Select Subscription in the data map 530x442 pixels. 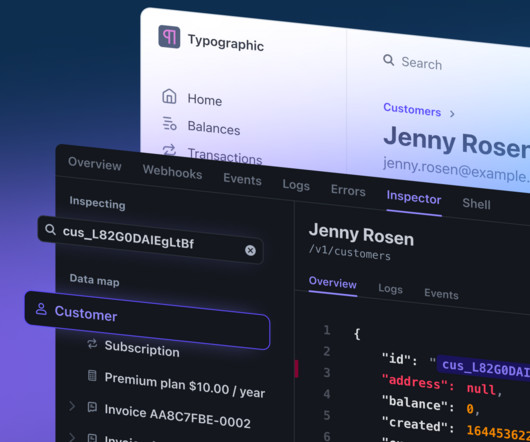tap(142, 348)
